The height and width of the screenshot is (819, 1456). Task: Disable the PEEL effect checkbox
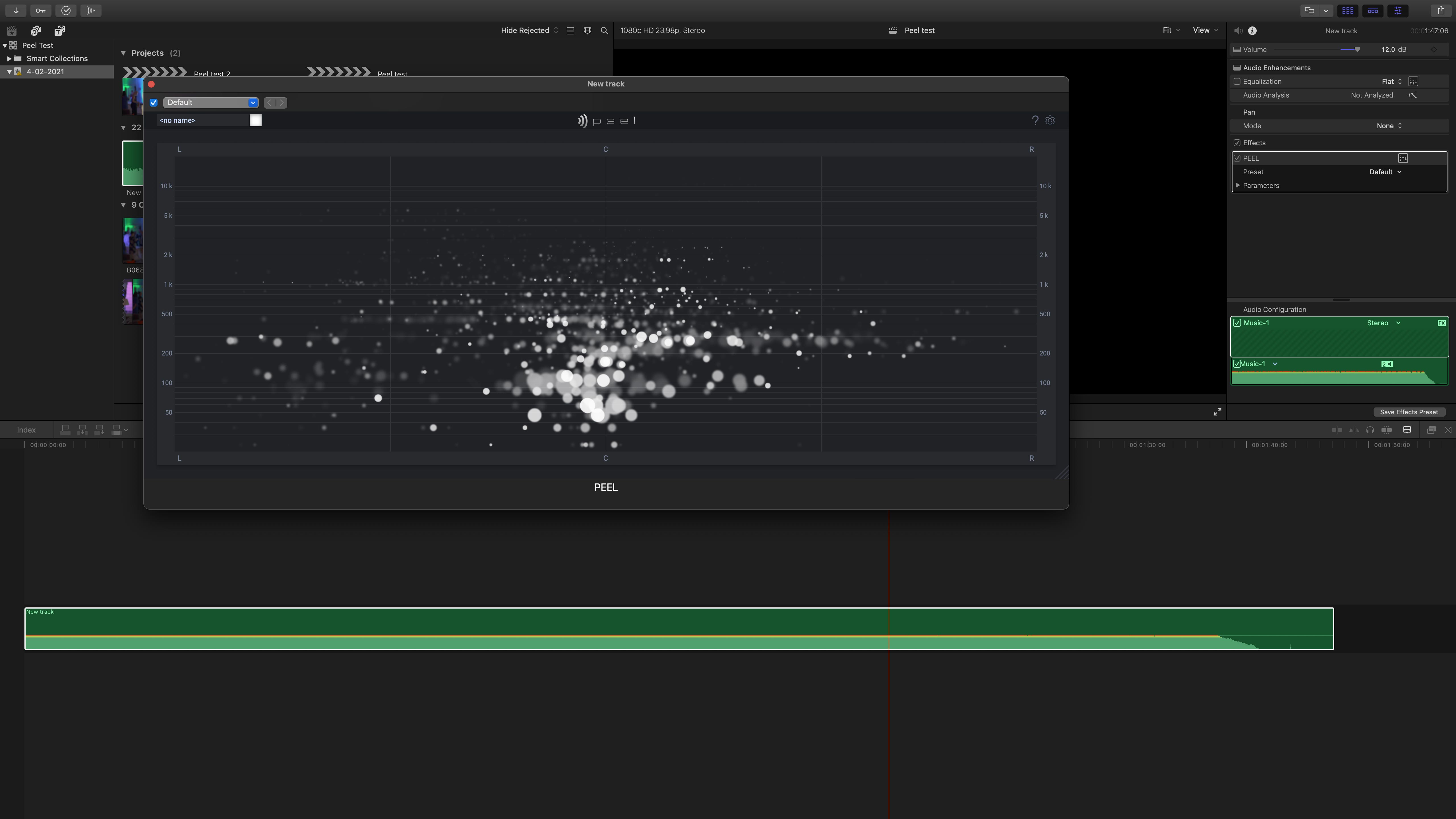[1237, 158]
